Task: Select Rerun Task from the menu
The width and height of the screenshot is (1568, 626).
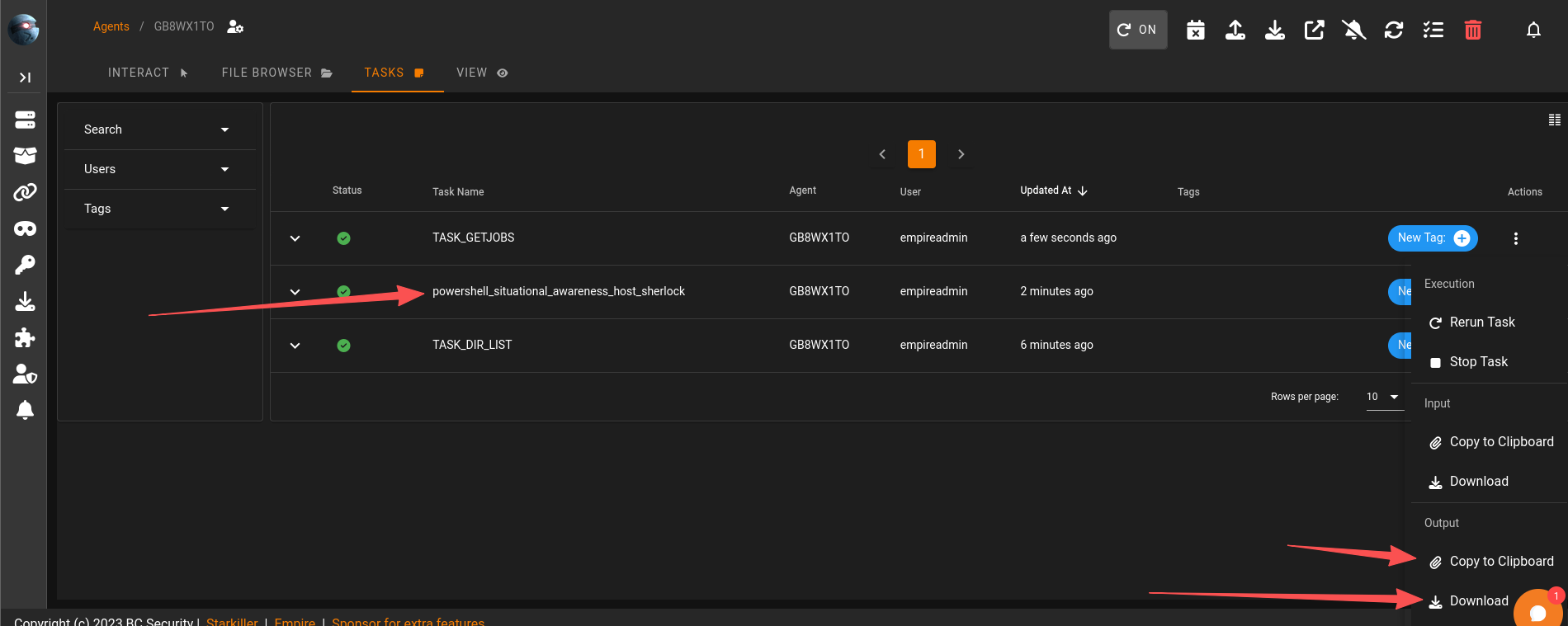Action: coord(1481,322)
